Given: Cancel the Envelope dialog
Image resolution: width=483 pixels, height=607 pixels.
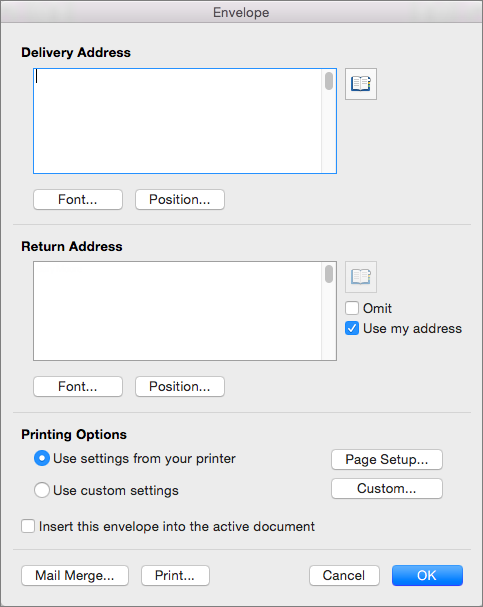Looking at the screenshot, I should 344,575.
